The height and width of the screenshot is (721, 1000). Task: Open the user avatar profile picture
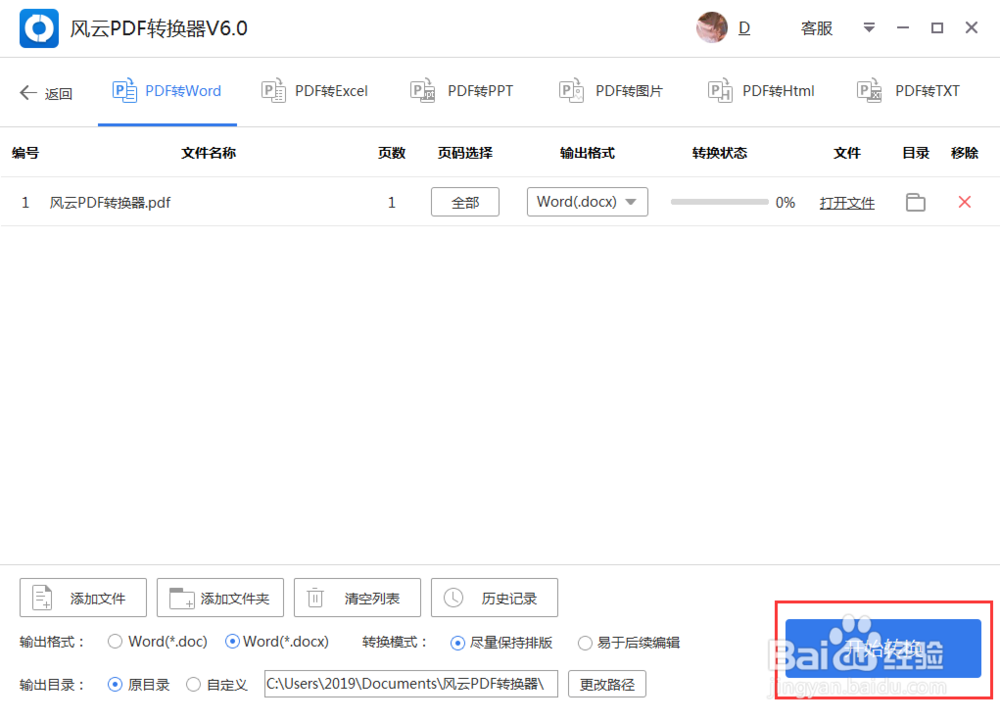tap(711, 28)
